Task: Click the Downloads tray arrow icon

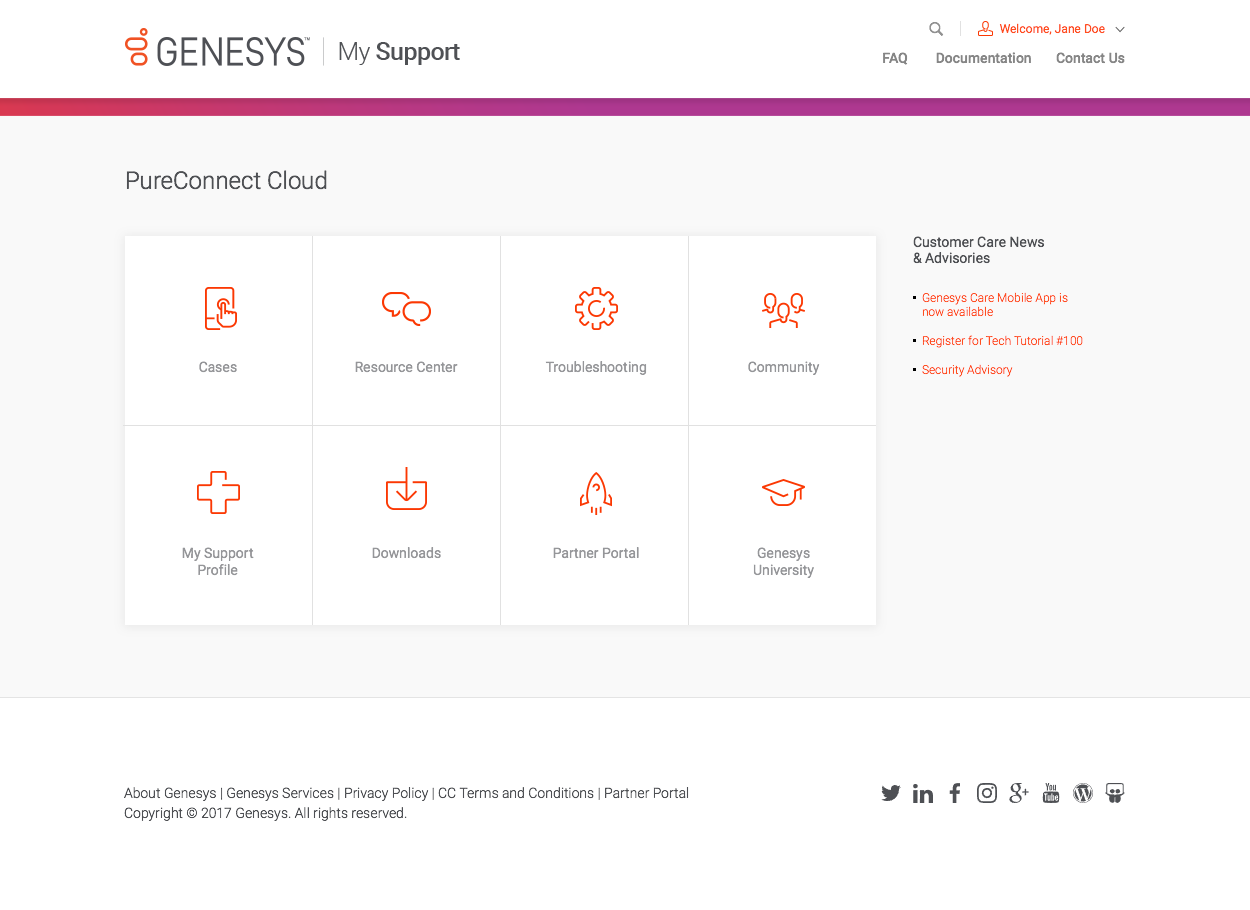Action: click(406, 489)
